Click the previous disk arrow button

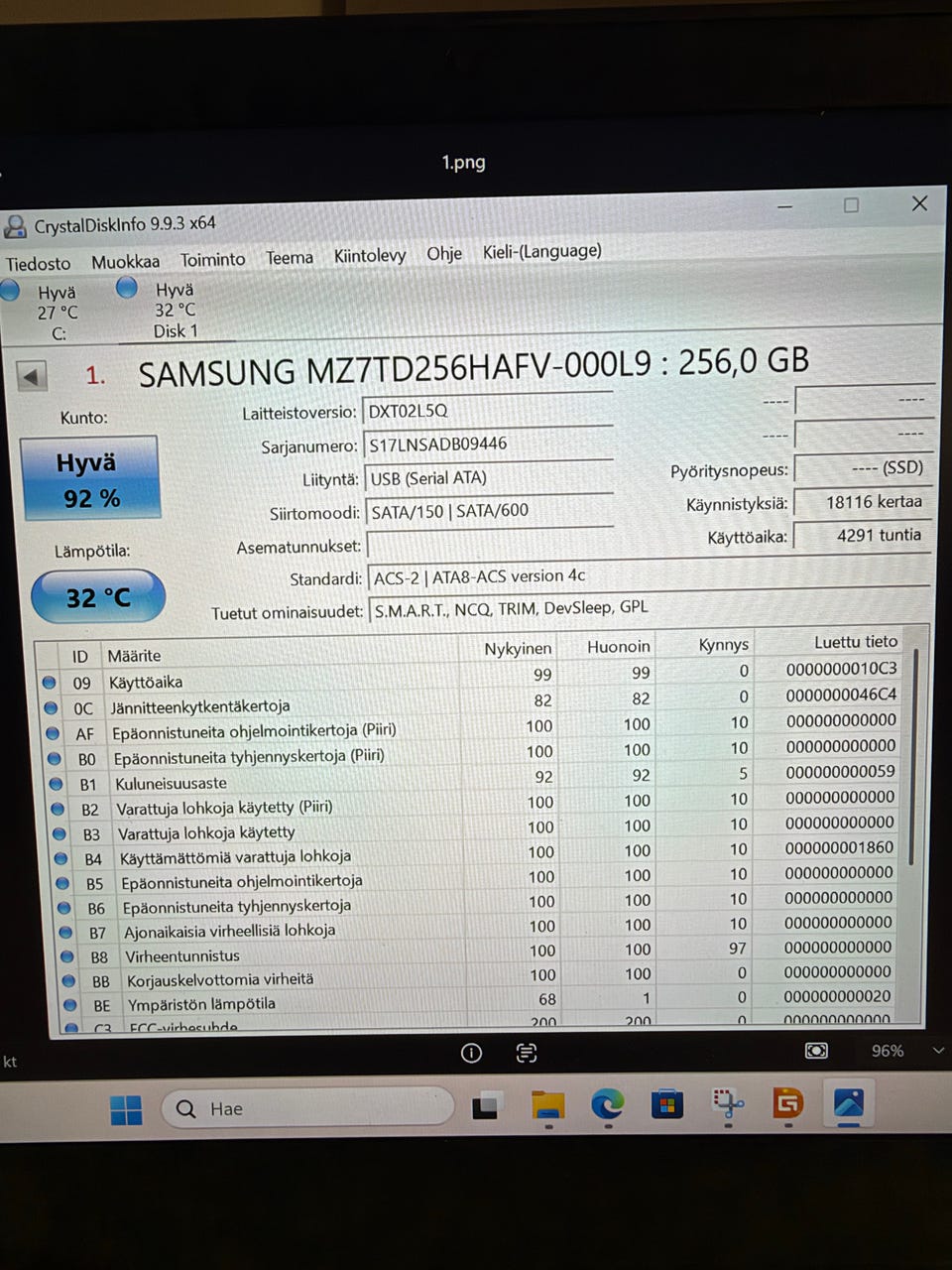(x=32, y=377)
